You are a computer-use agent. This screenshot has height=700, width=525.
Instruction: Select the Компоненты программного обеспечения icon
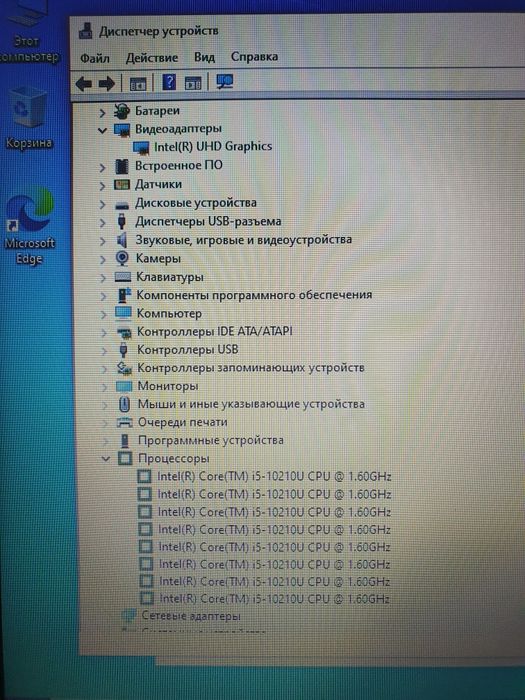[x=123, y=295]
